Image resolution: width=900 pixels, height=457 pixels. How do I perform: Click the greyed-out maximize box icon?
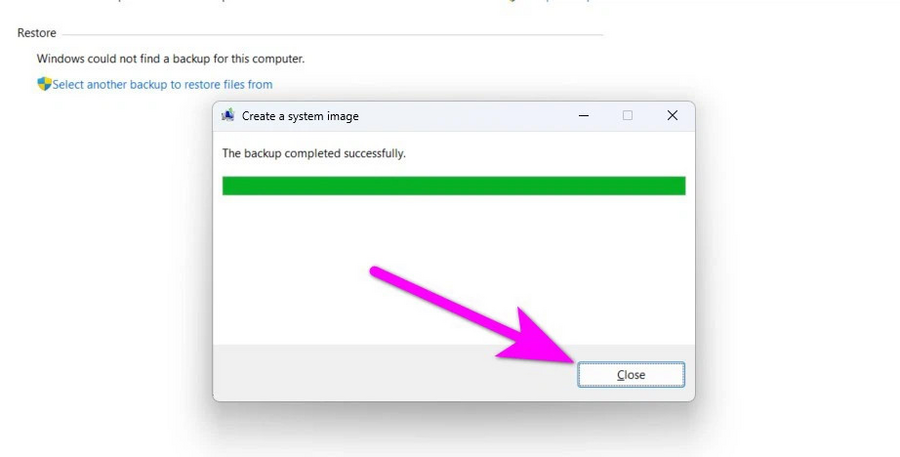coord(627,115)
